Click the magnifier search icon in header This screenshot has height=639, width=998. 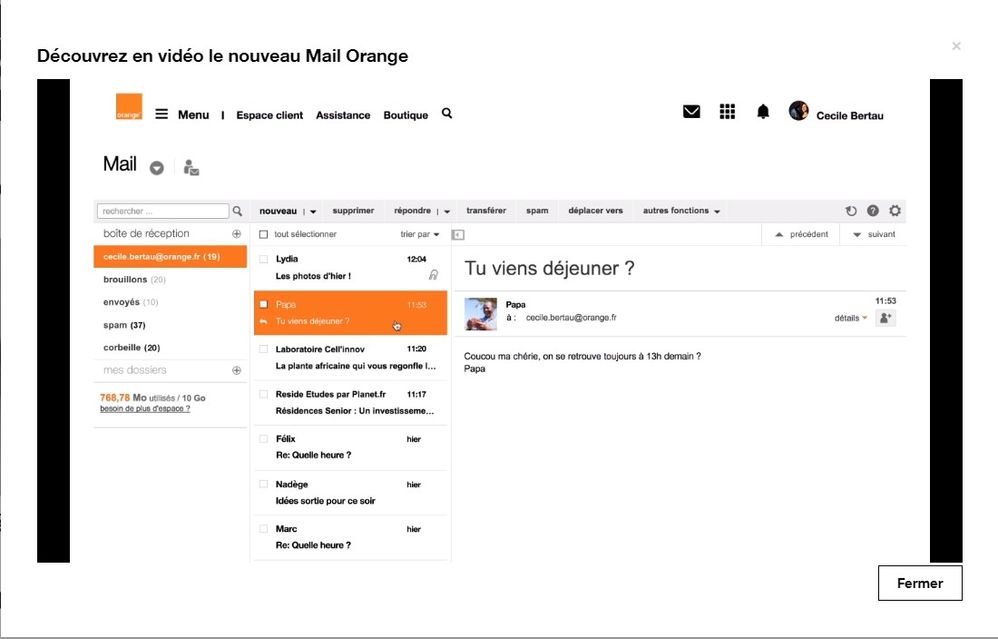tap(447, 113)
